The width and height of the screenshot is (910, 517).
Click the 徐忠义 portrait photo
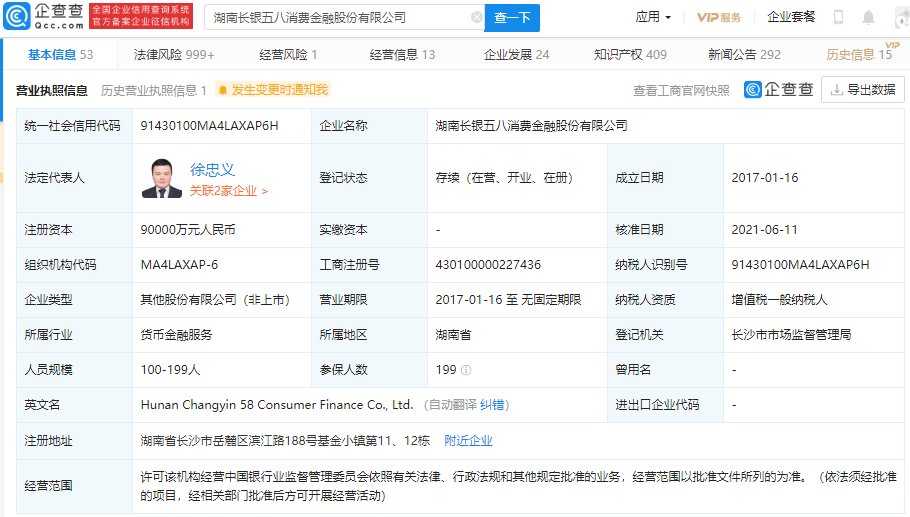pos(162,178)
